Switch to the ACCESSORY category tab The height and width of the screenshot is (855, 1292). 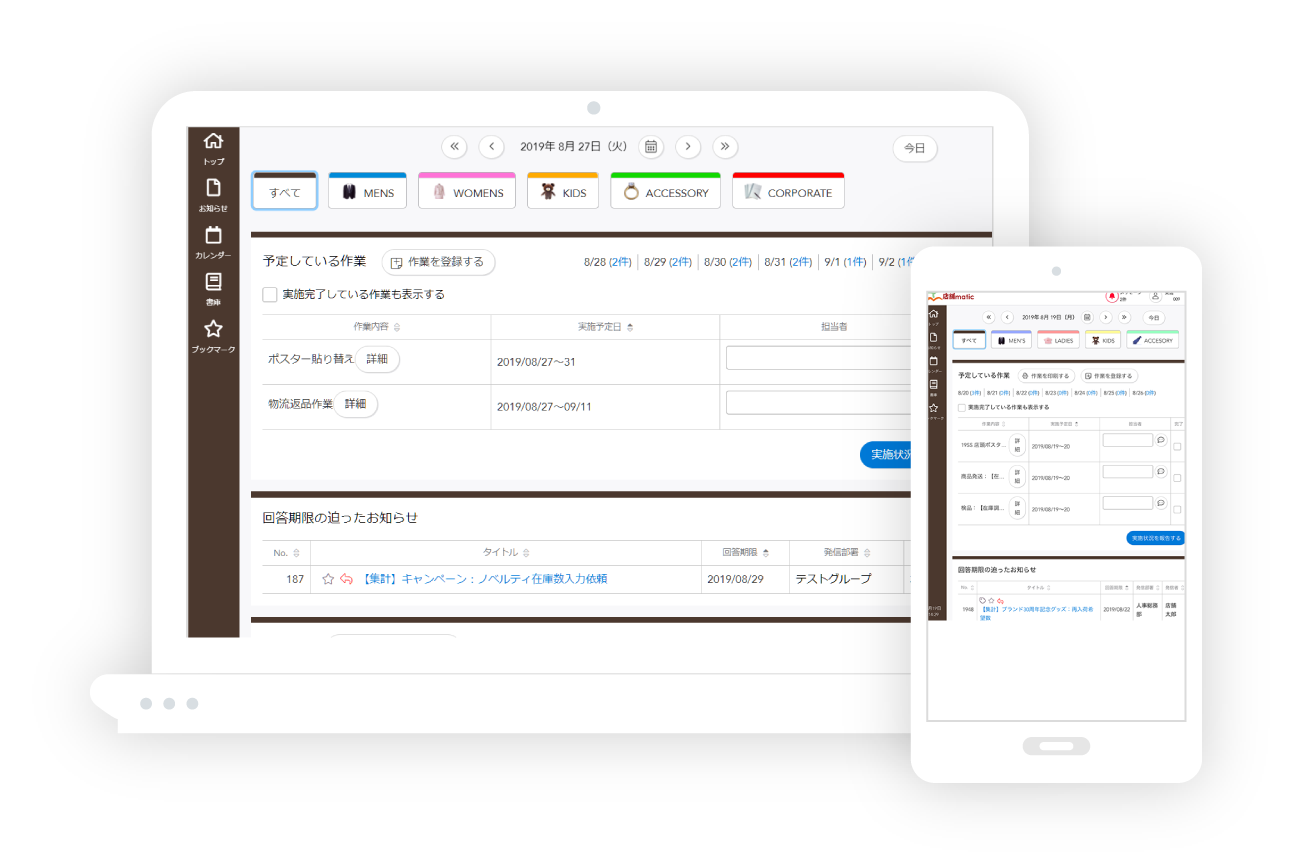pos(665,192)
